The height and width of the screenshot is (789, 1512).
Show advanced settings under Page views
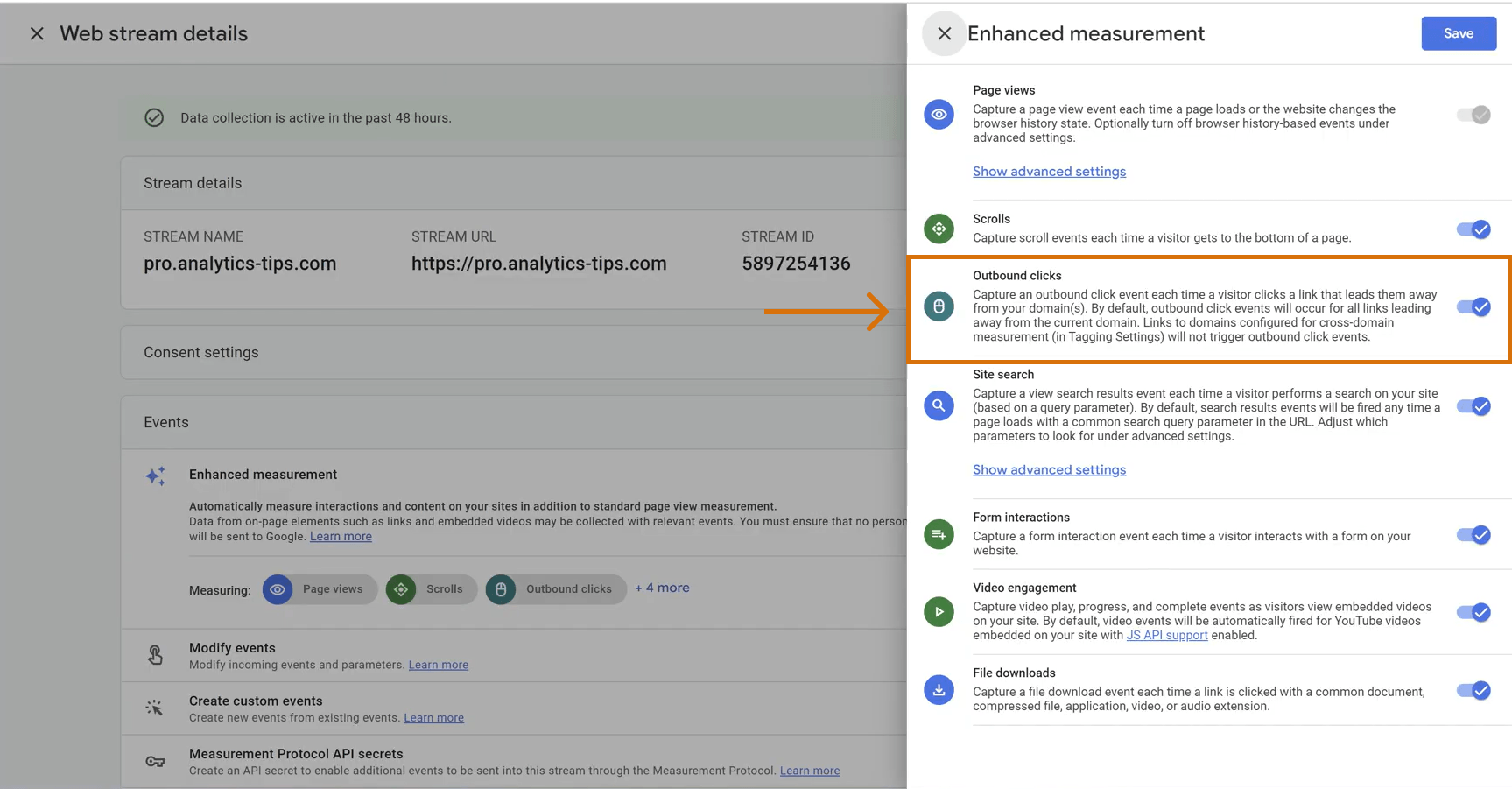pyautogui.click(x=1049, y=172)
